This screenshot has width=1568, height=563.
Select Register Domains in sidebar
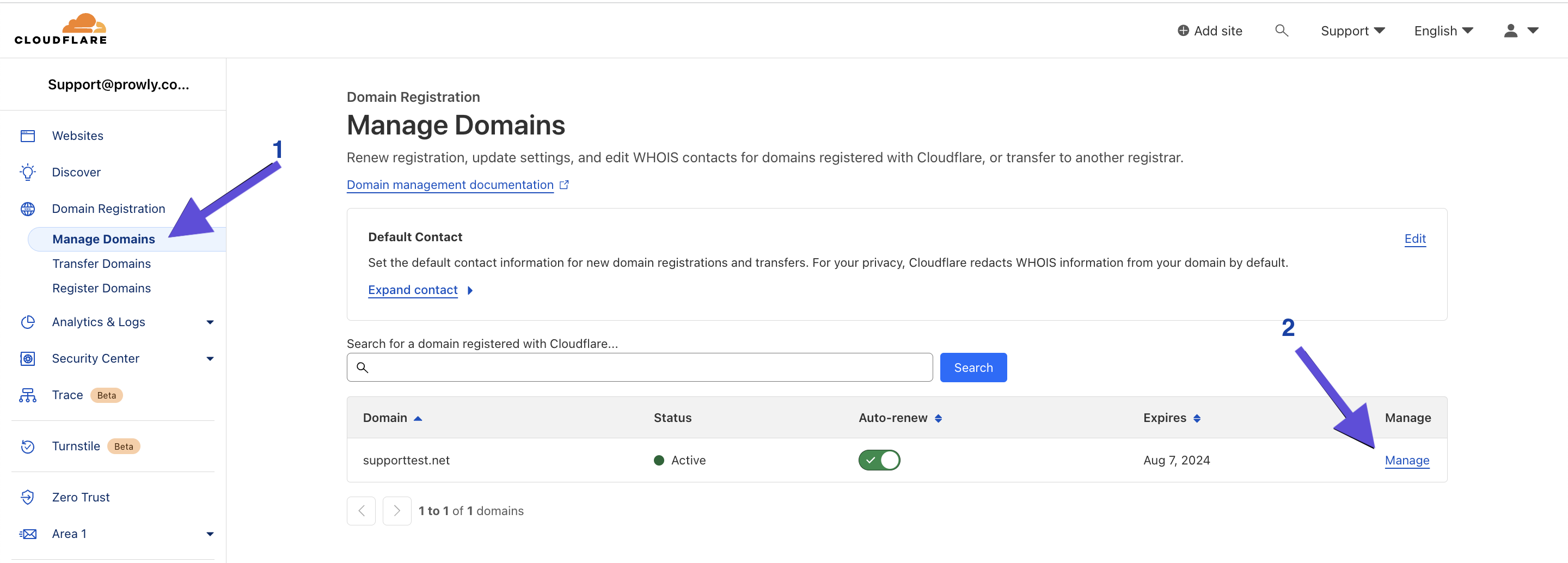pyautogui.click(x=102, y=288)
